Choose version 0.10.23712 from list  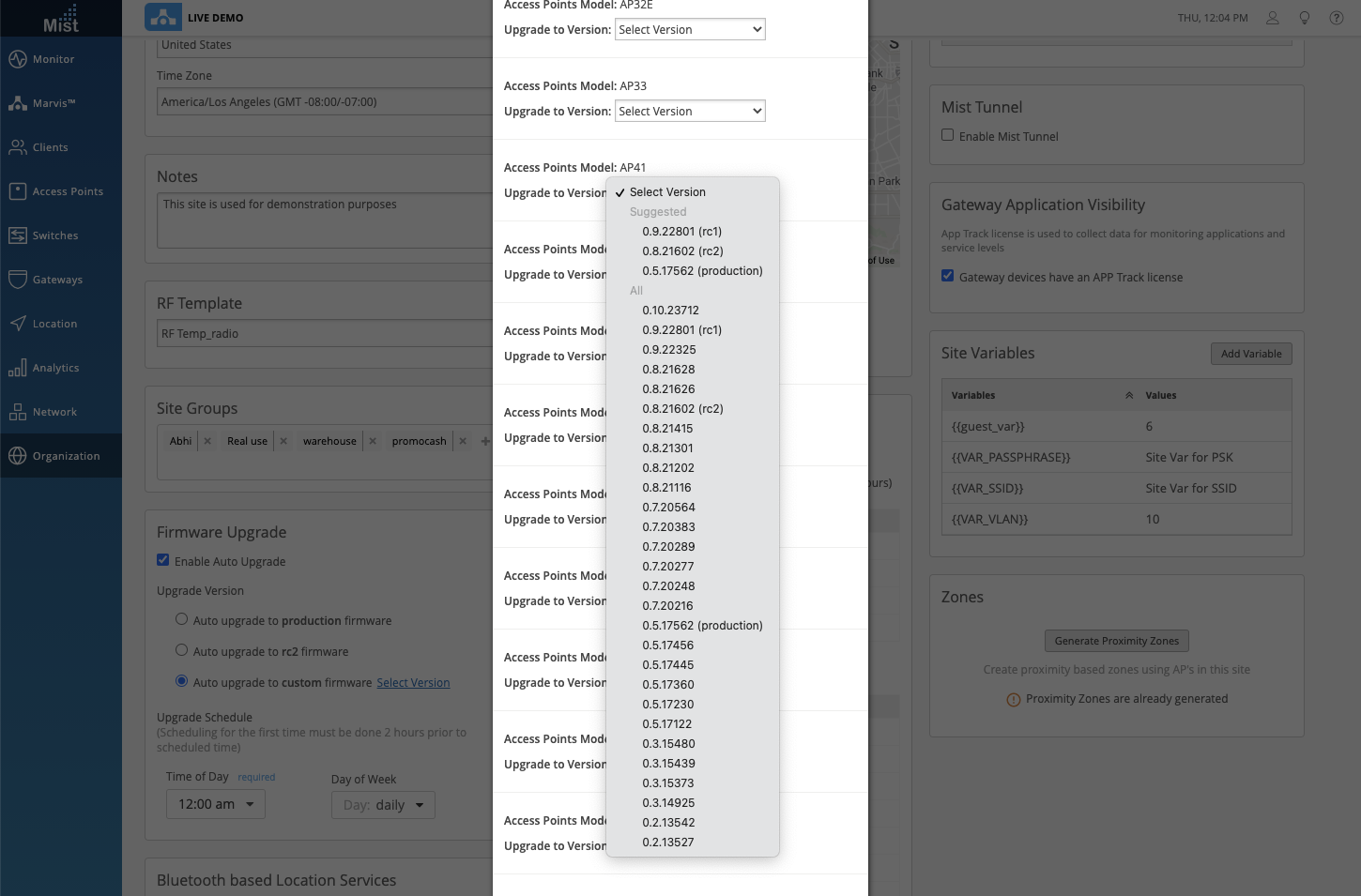coord(670,310)
